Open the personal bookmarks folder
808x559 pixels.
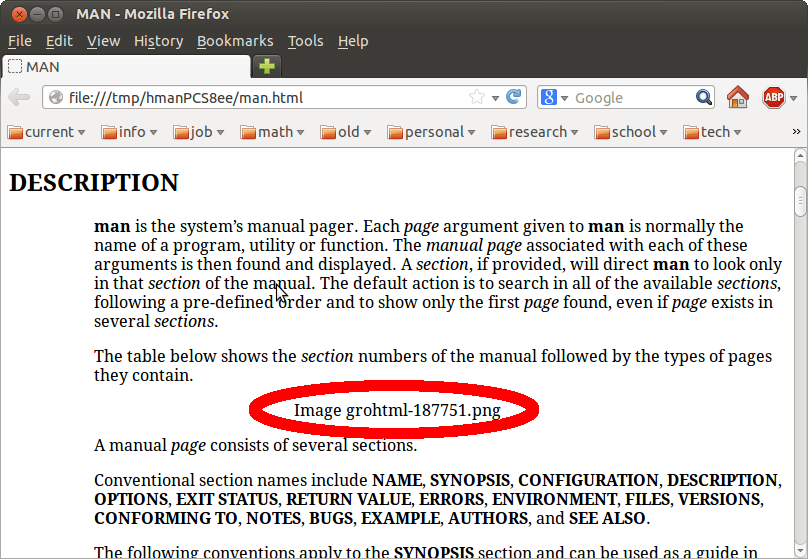(x=431, y=132)
